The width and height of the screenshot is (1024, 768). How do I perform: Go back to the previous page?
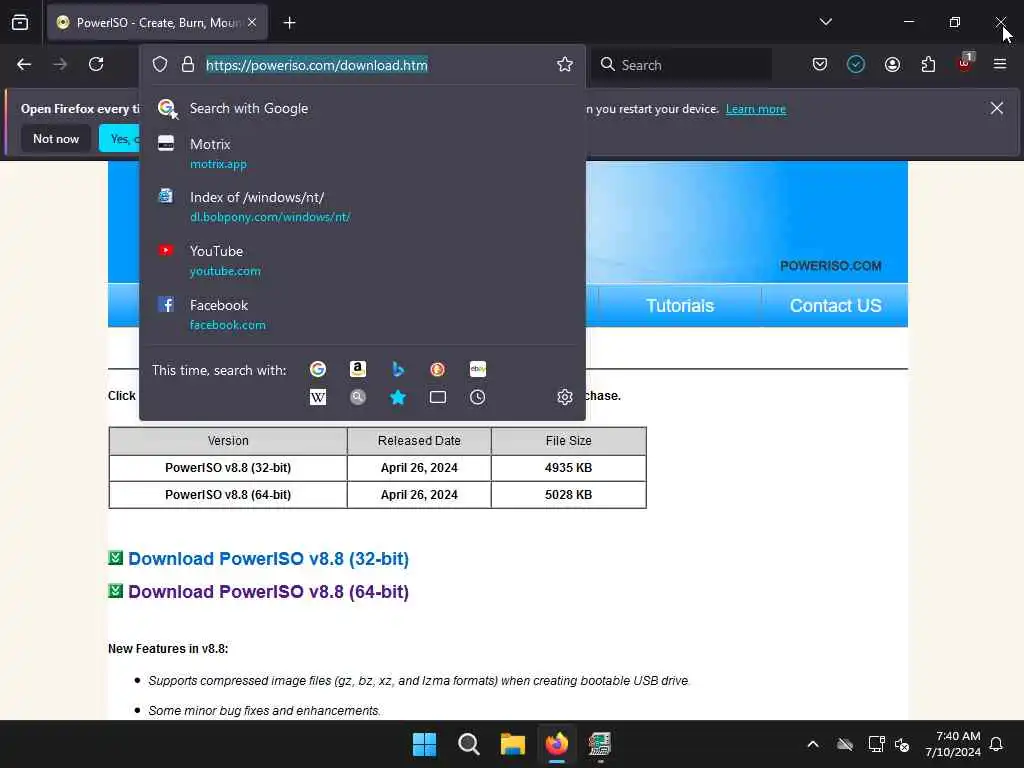point(24,64)
